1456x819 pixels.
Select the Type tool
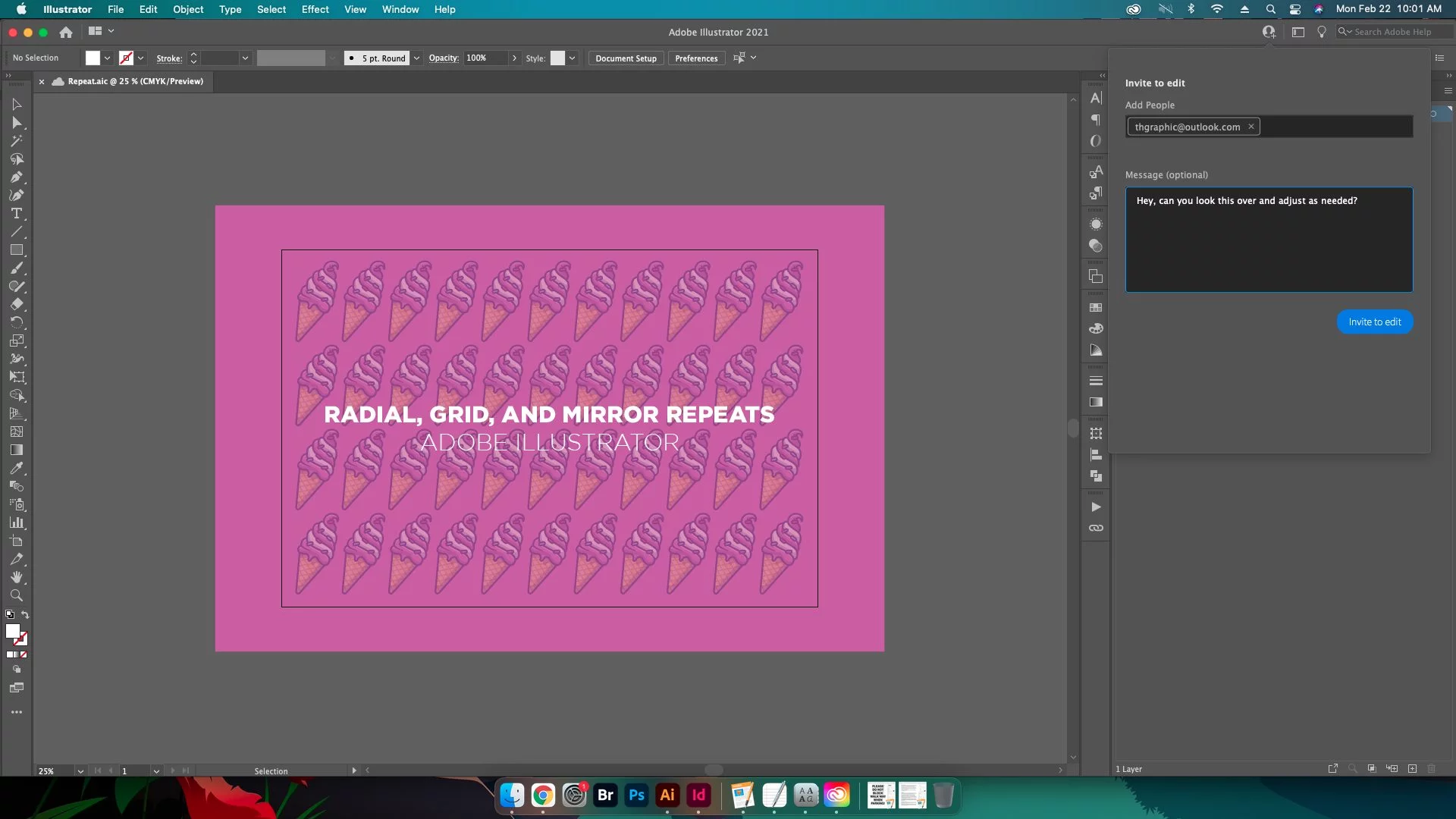point(17,213)
